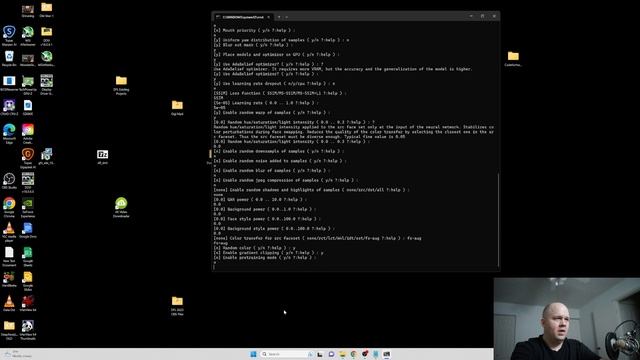Select the Recycle Bin icon

tap(9, 58)
